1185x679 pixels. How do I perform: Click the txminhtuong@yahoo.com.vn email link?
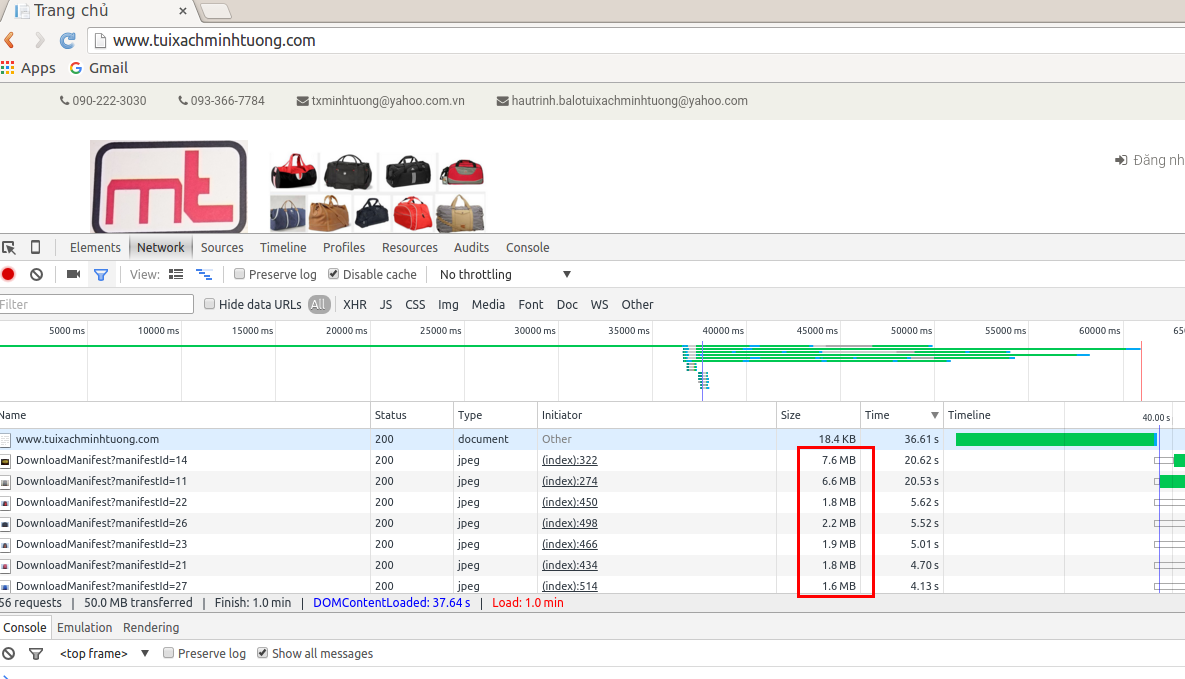click(x=388, y=101)
